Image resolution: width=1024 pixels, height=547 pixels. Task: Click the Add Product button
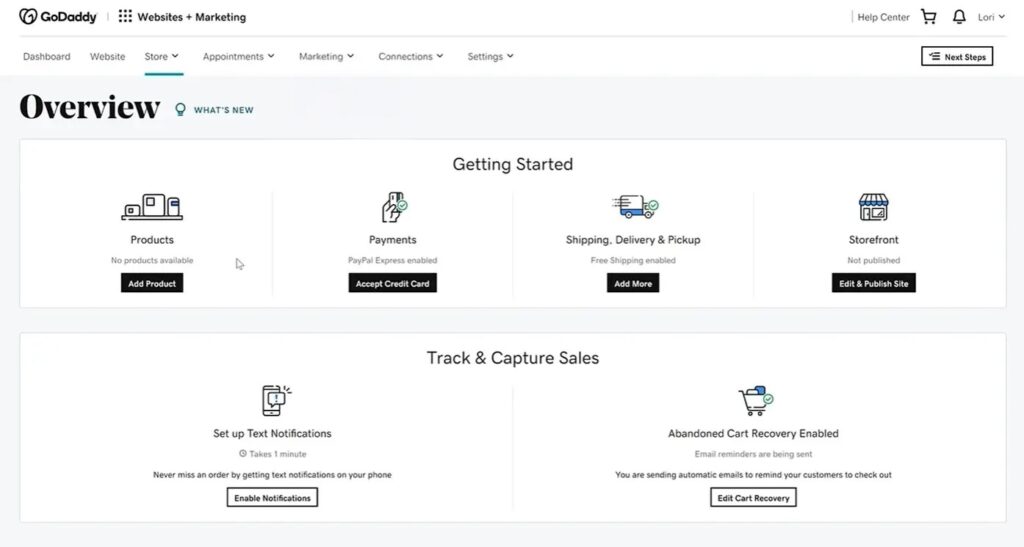coord(152,283)
